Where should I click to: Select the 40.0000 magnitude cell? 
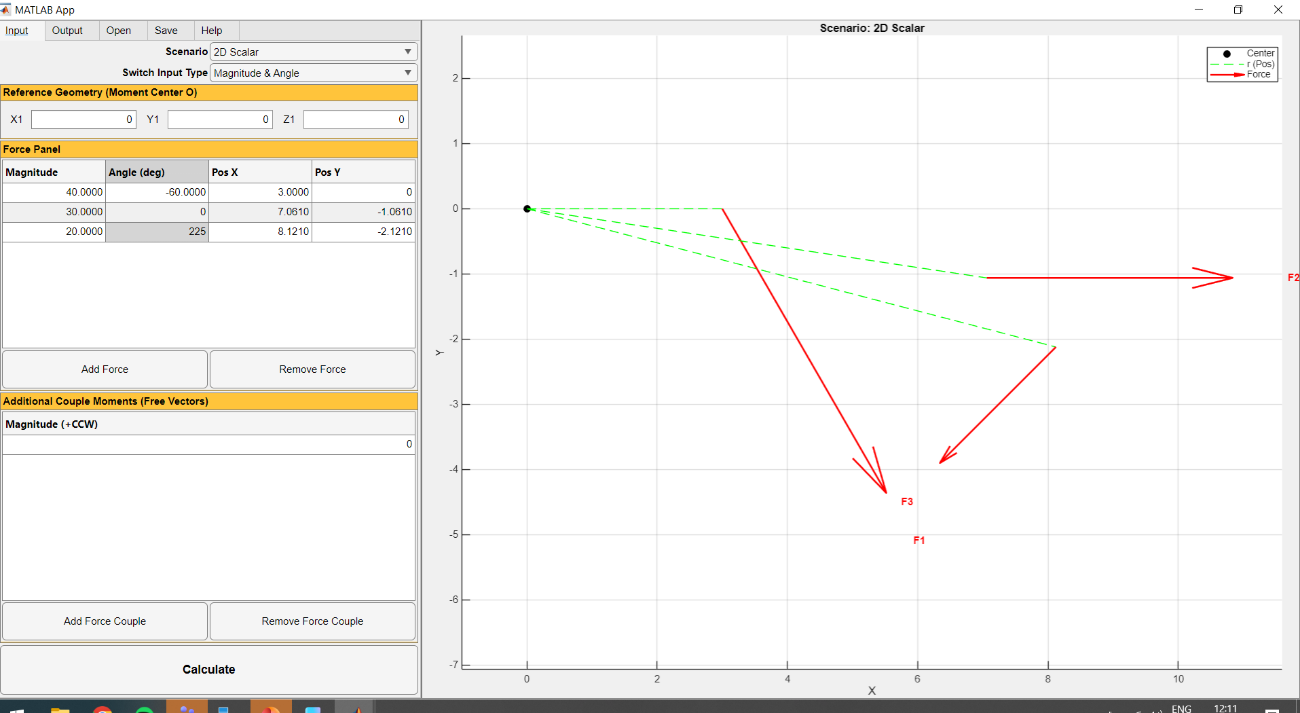pyautogui.click(x=53, y=192)
